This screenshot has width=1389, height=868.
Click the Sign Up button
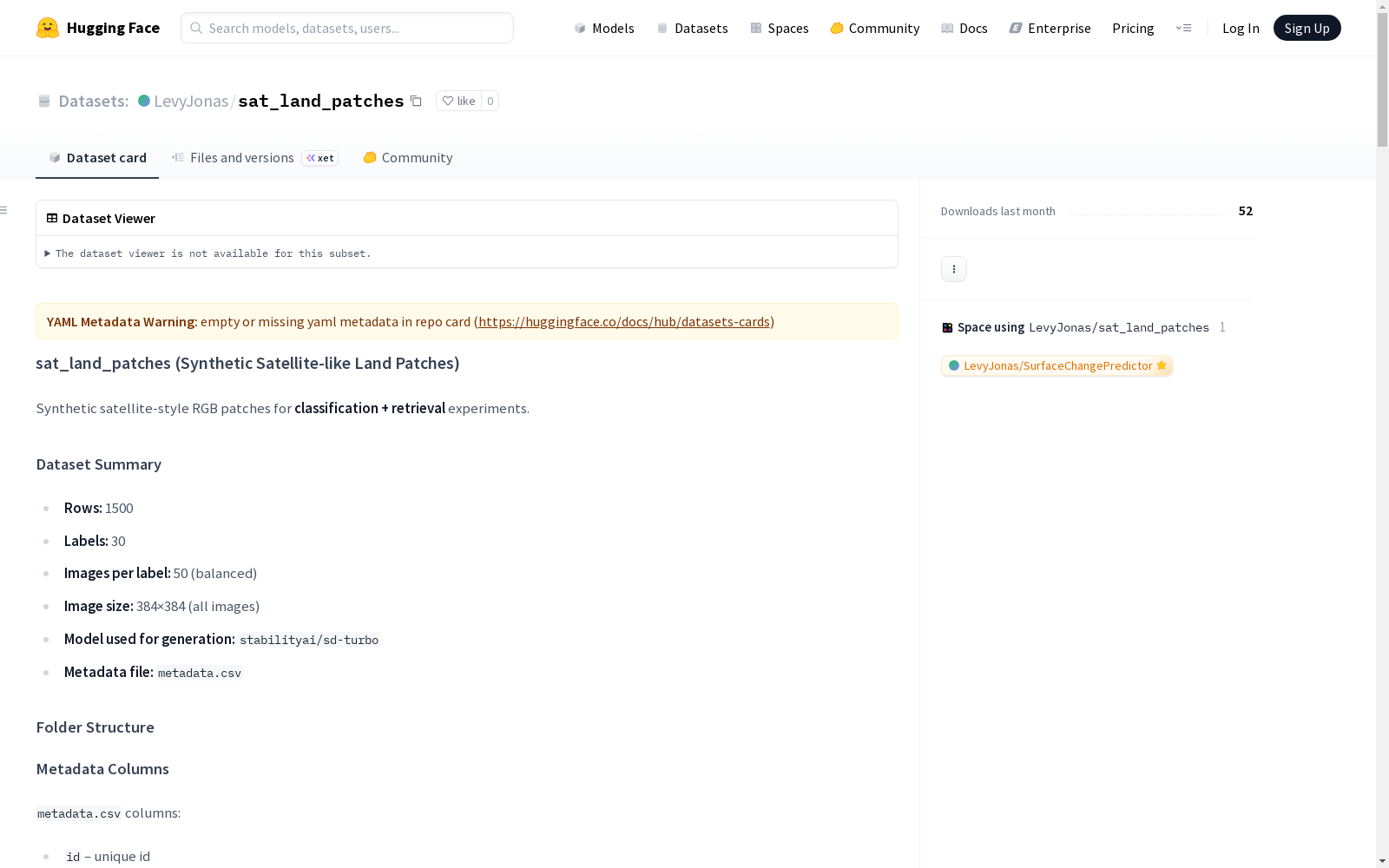coord(1307,28)
